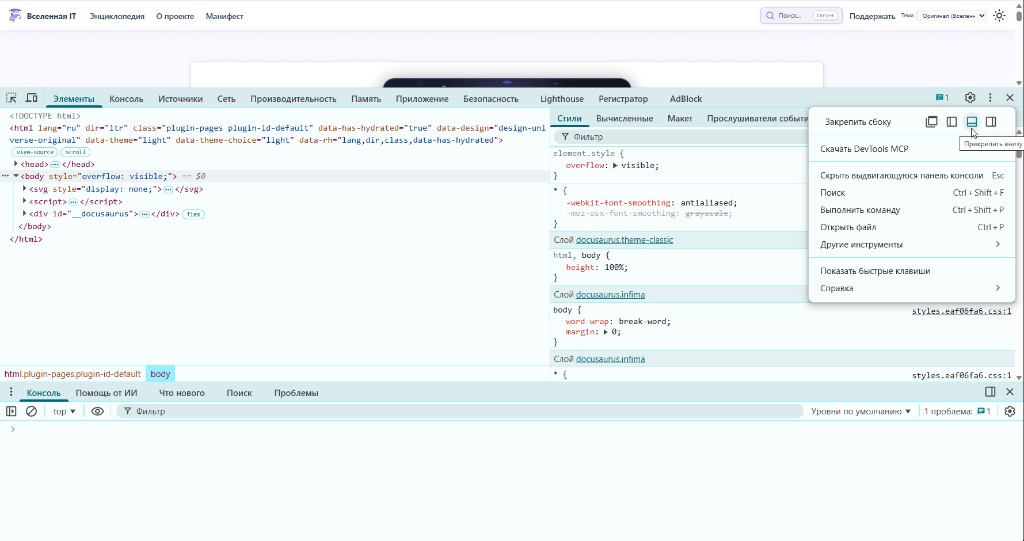The height and width of the screenshot is (541, 1024).
Task: Open the issues counter badge in top toolbar
Action: (x=942, y=98)
